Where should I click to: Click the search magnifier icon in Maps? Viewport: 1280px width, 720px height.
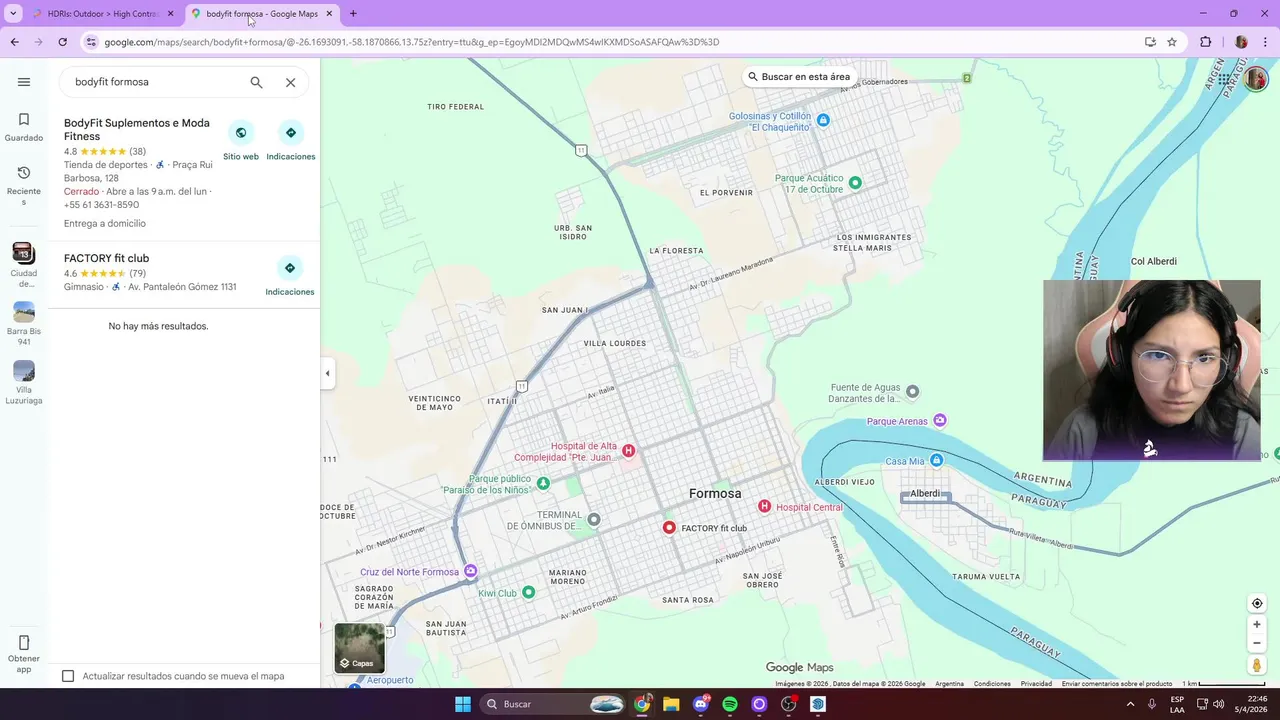(256, 82)
